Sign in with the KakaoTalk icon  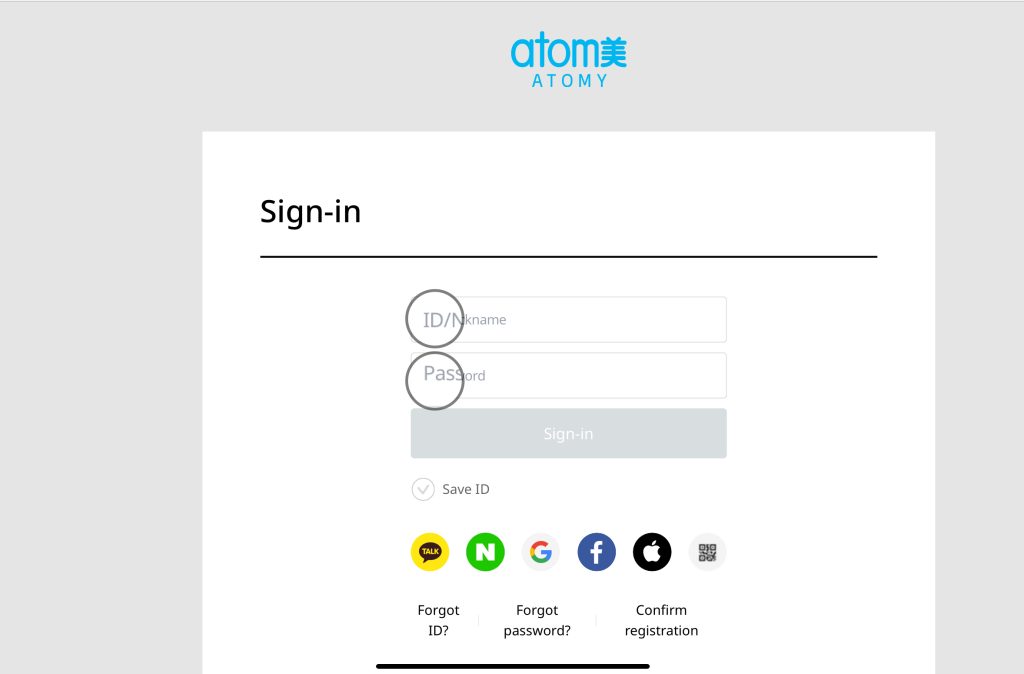tap(430, 552)
